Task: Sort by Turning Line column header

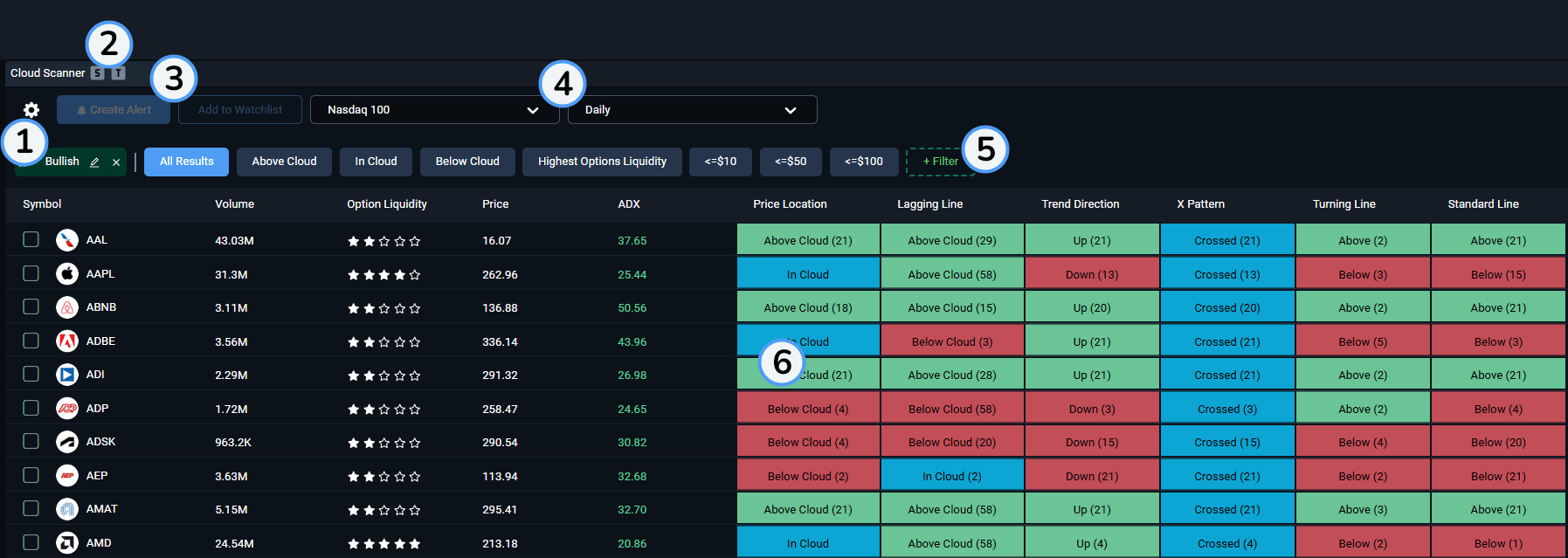Action: [1344, 204]
